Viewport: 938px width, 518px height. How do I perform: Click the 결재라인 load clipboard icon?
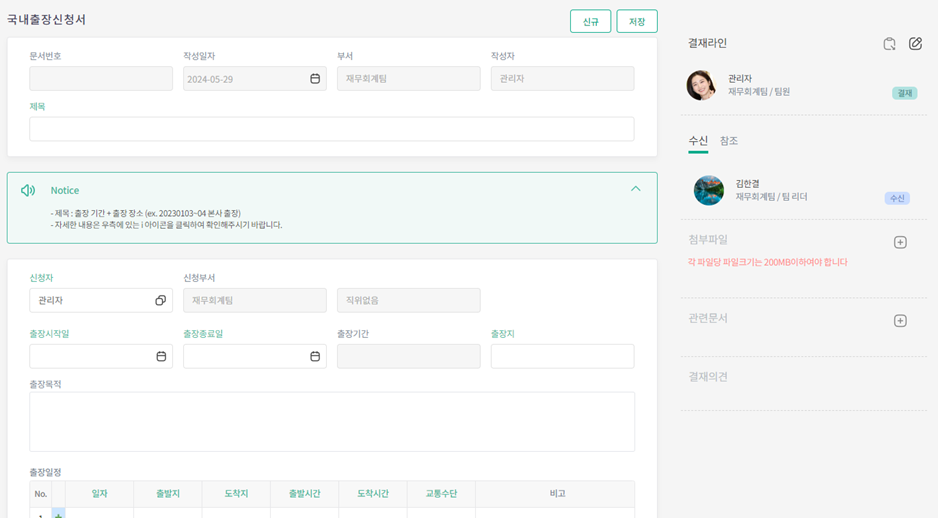pyautogui.click(x=889, y=44)
